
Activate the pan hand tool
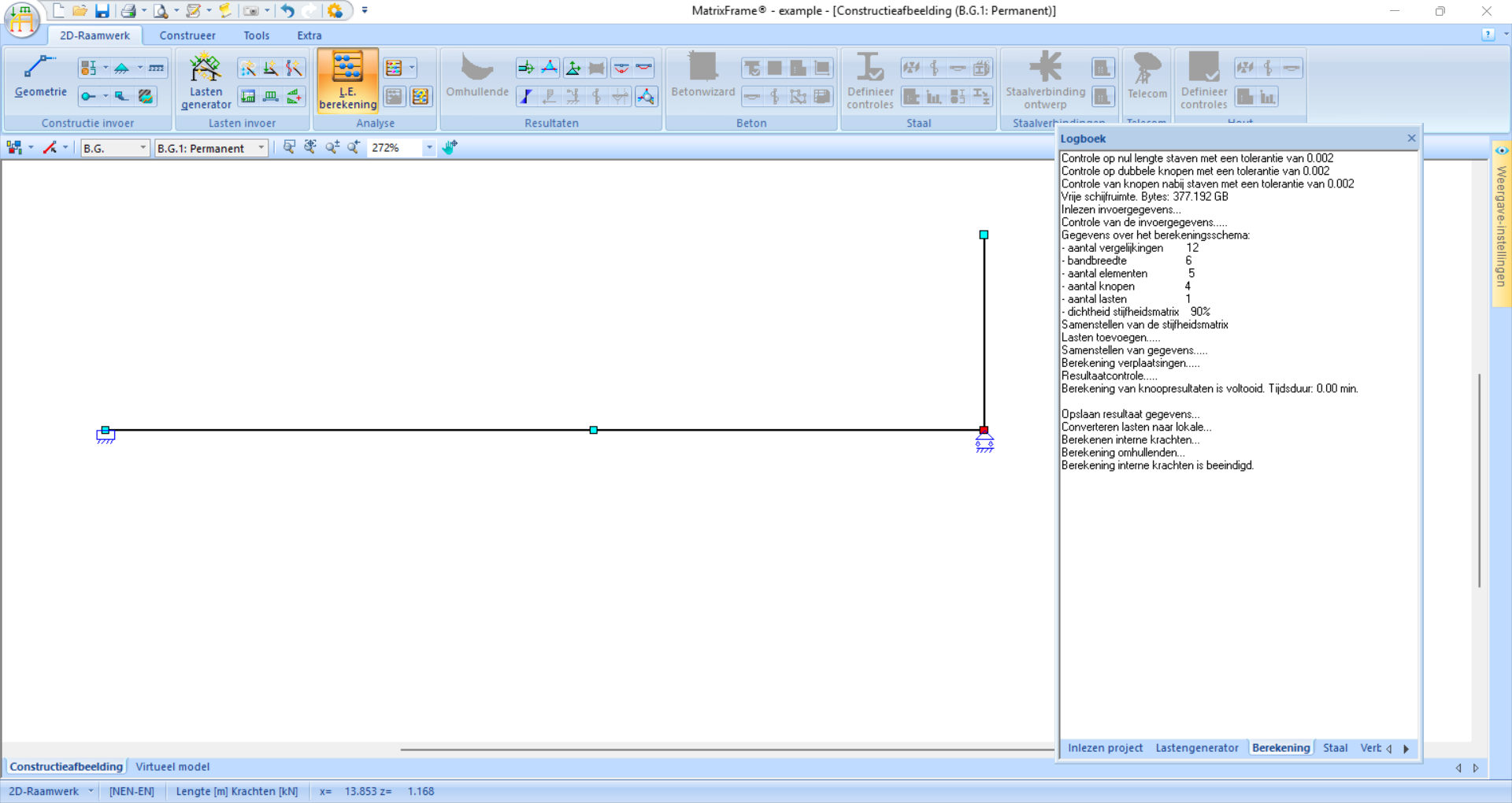(450, 148)
